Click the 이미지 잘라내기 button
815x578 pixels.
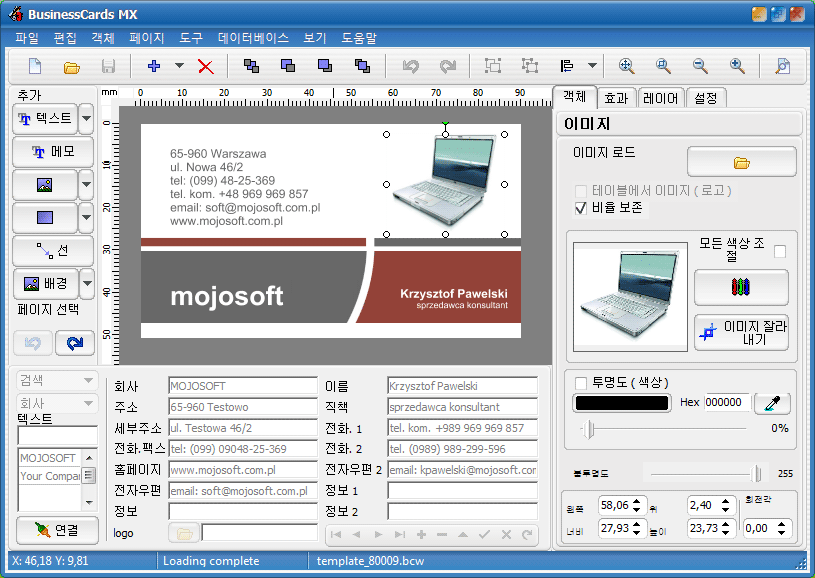[741, 333]
